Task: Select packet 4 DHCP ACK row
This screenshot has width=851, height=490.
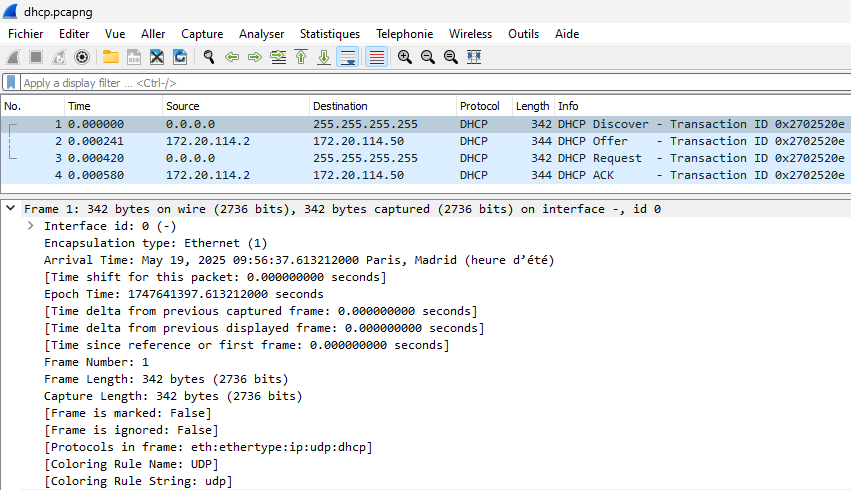Action: pyautogui.click(x=426, y=175)
